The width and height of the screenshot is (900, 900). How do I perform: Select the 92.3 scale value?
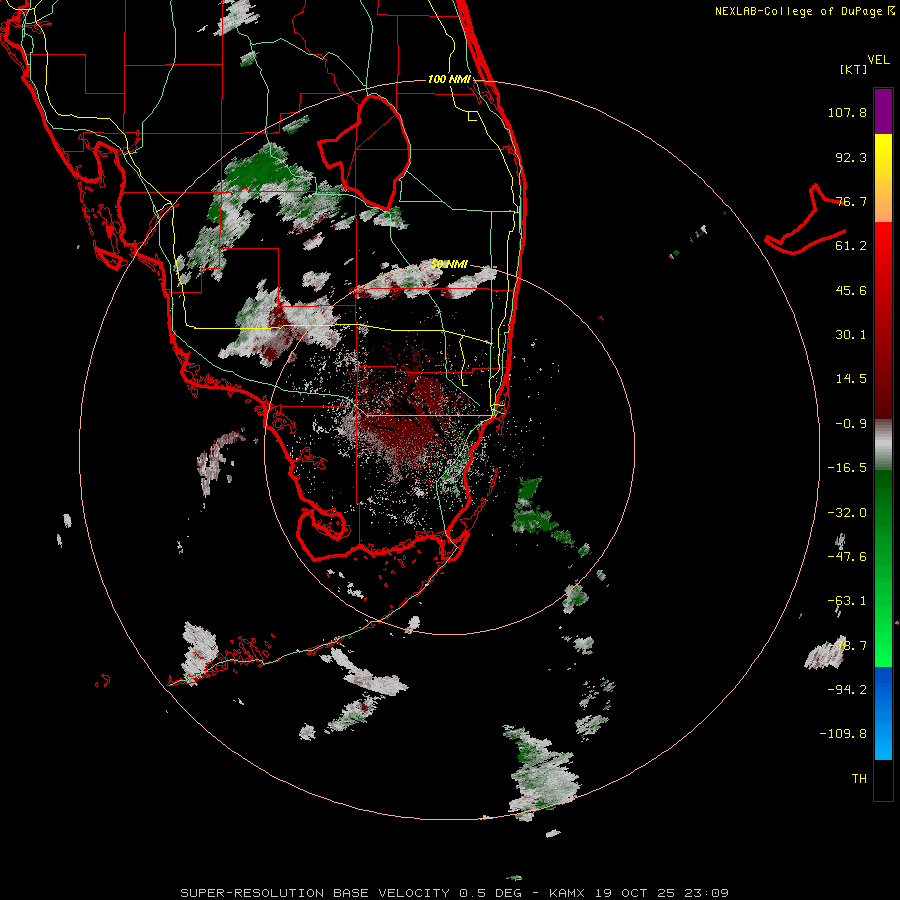851,157
